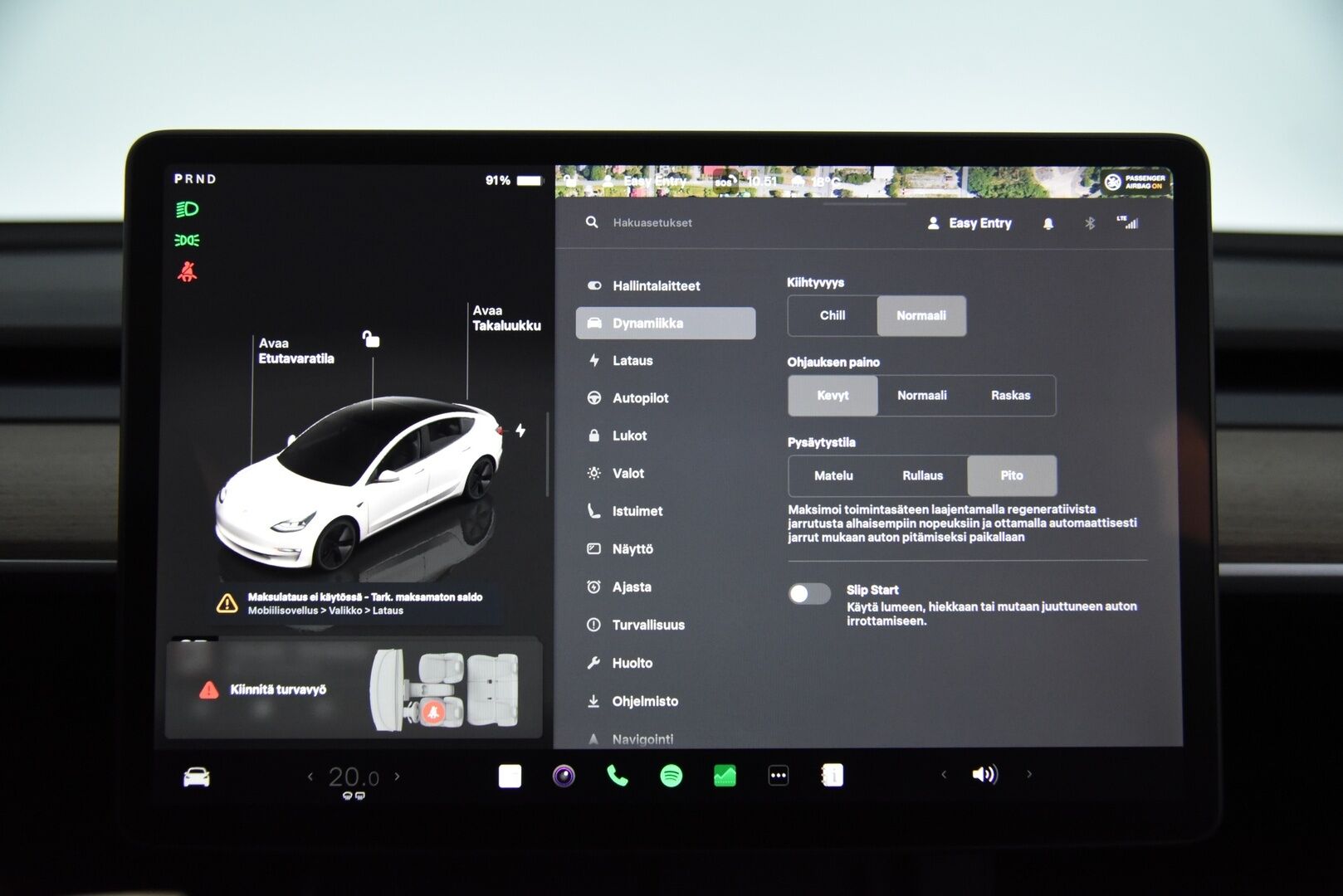Set steering weight to Normaali
The width and height of the screenshot is (1343, 896).
(x=922, y=396)
